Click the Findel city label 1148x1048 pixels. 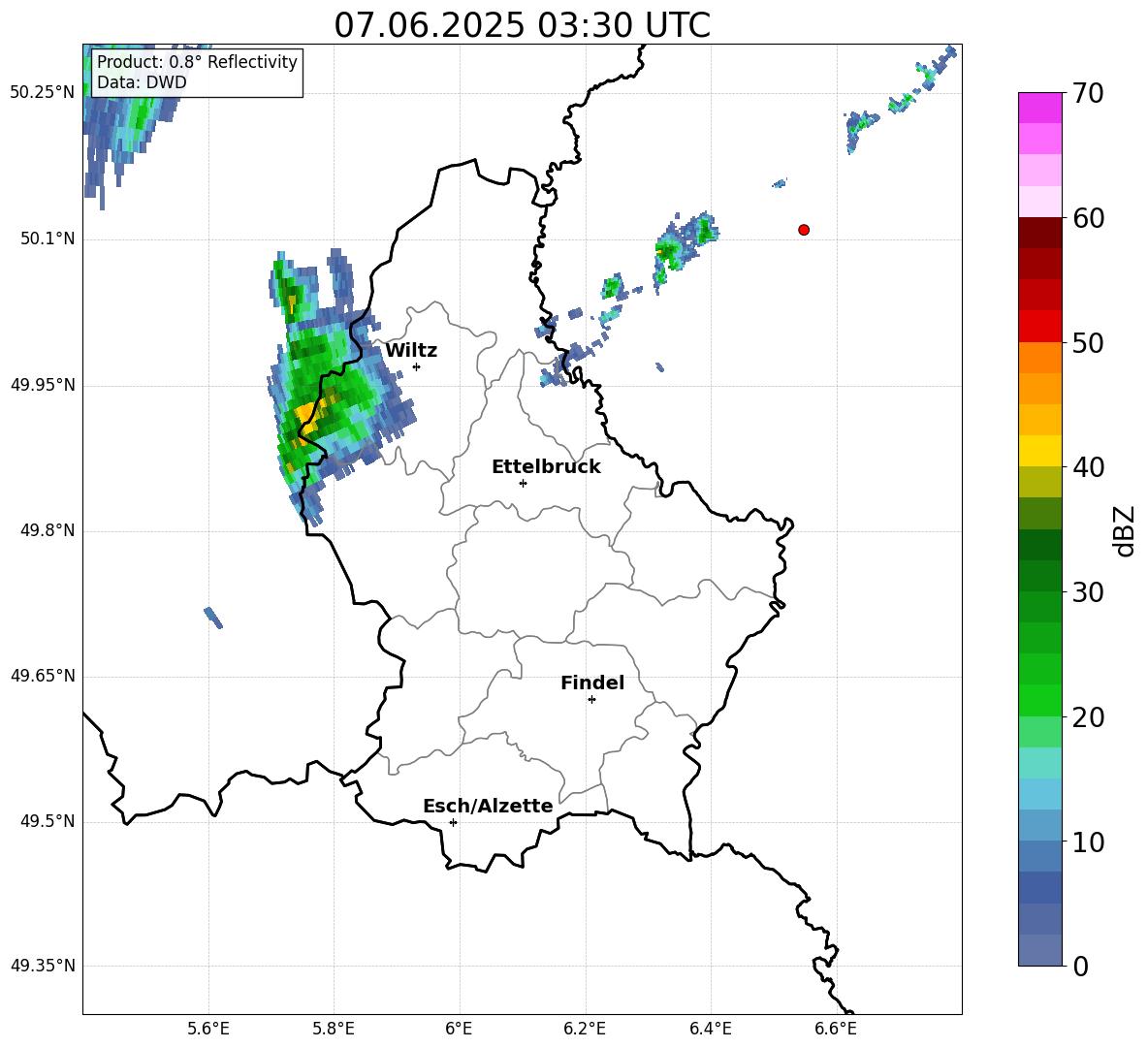click(592, 683)
